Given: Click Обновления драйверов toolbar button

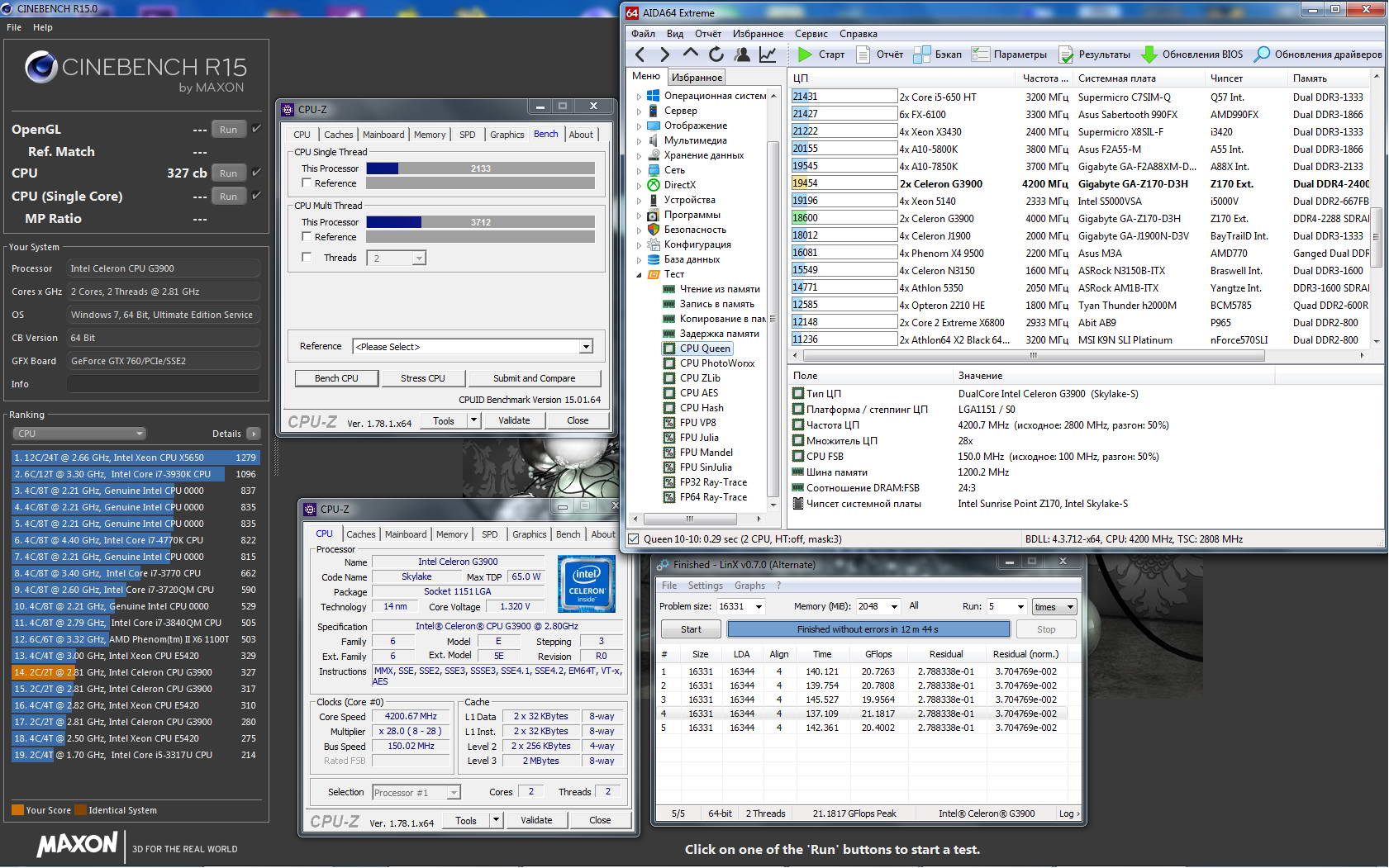Looking at the screenshot, I should click(1318, 55).
